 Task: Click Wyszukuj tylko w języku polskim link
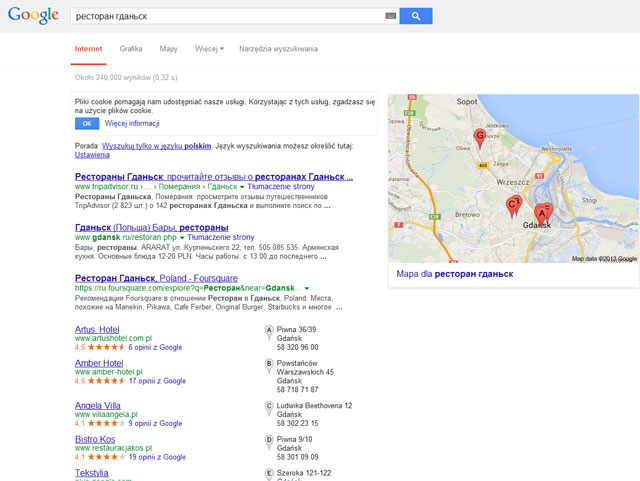pos(156,146)
